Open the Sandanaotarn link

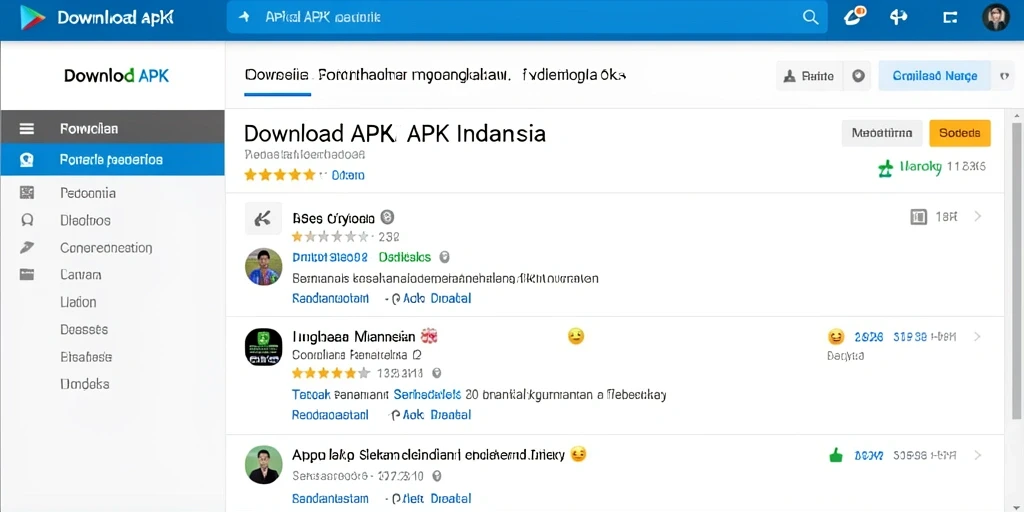click(330, 298)
